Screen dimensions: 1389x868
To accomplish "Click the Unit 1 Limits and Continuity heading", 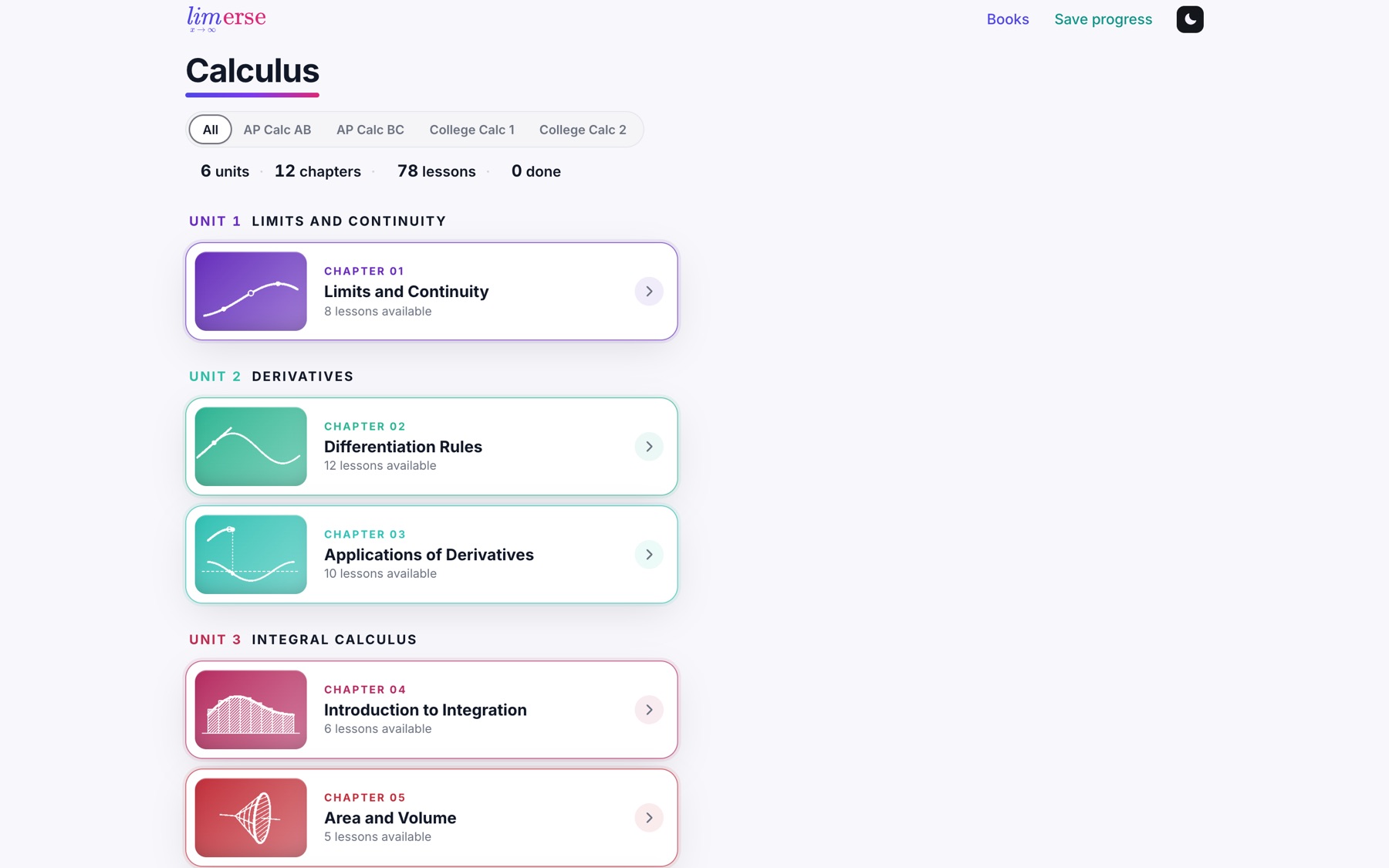I will click(x=317, y=221).
